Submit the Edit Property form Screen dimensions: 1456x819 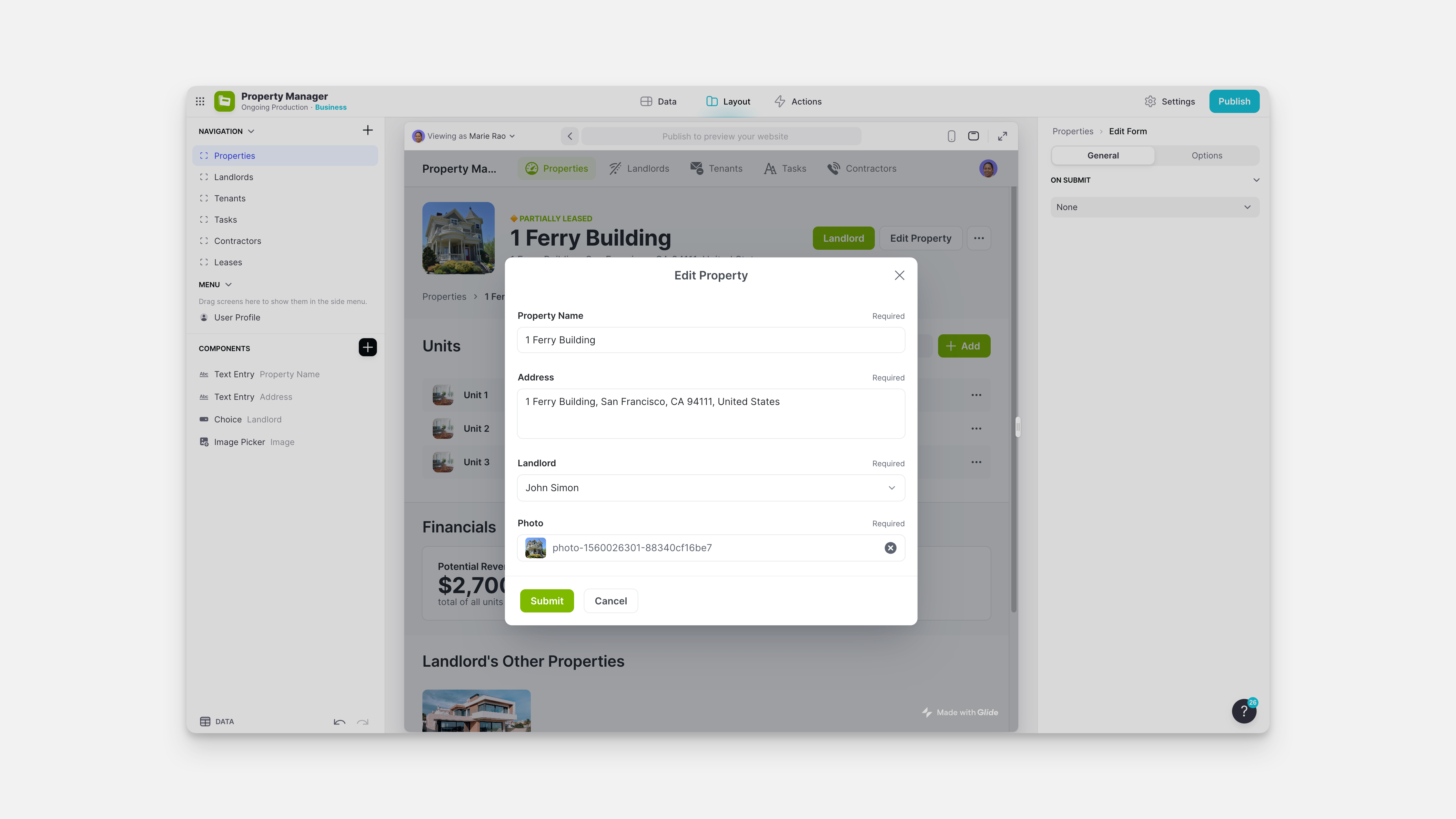click(x=546, y=600)
